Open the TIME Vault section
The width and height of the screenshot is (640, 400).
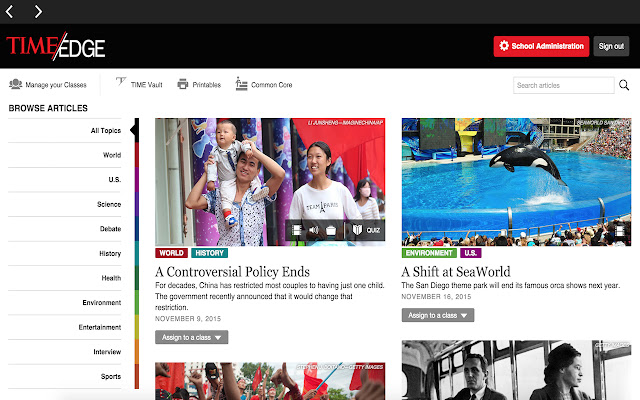[139, 84]
